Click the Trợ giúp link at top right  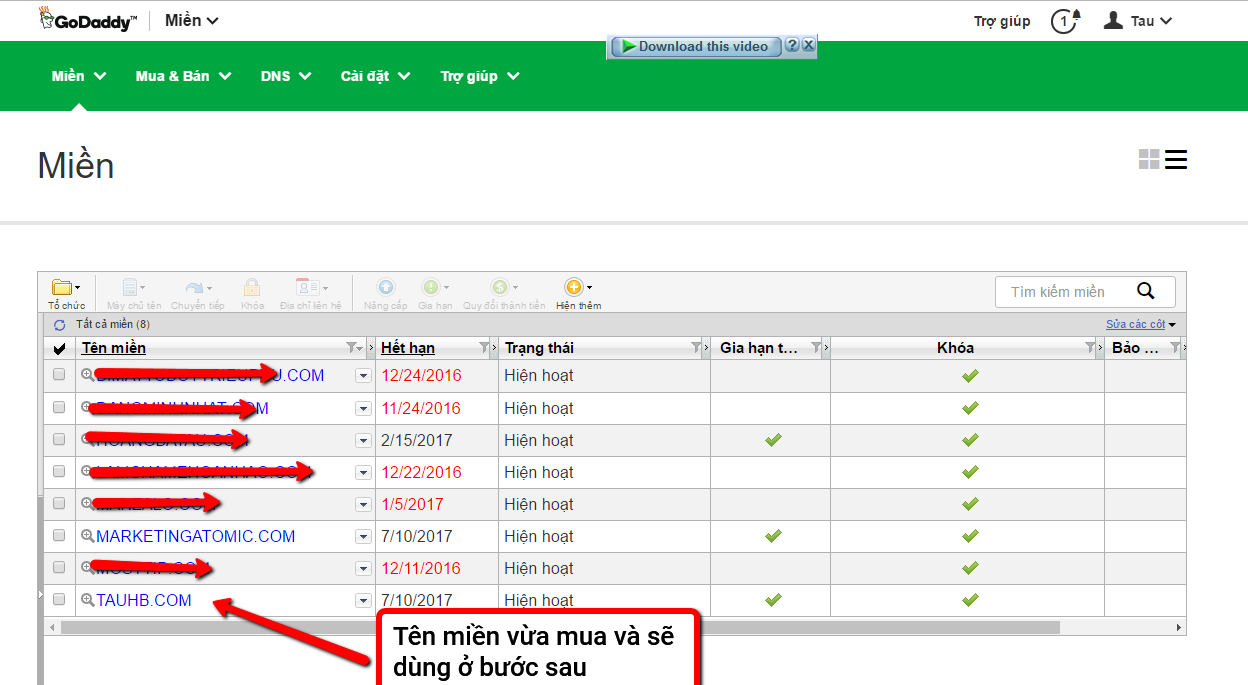coord(1002,21)
